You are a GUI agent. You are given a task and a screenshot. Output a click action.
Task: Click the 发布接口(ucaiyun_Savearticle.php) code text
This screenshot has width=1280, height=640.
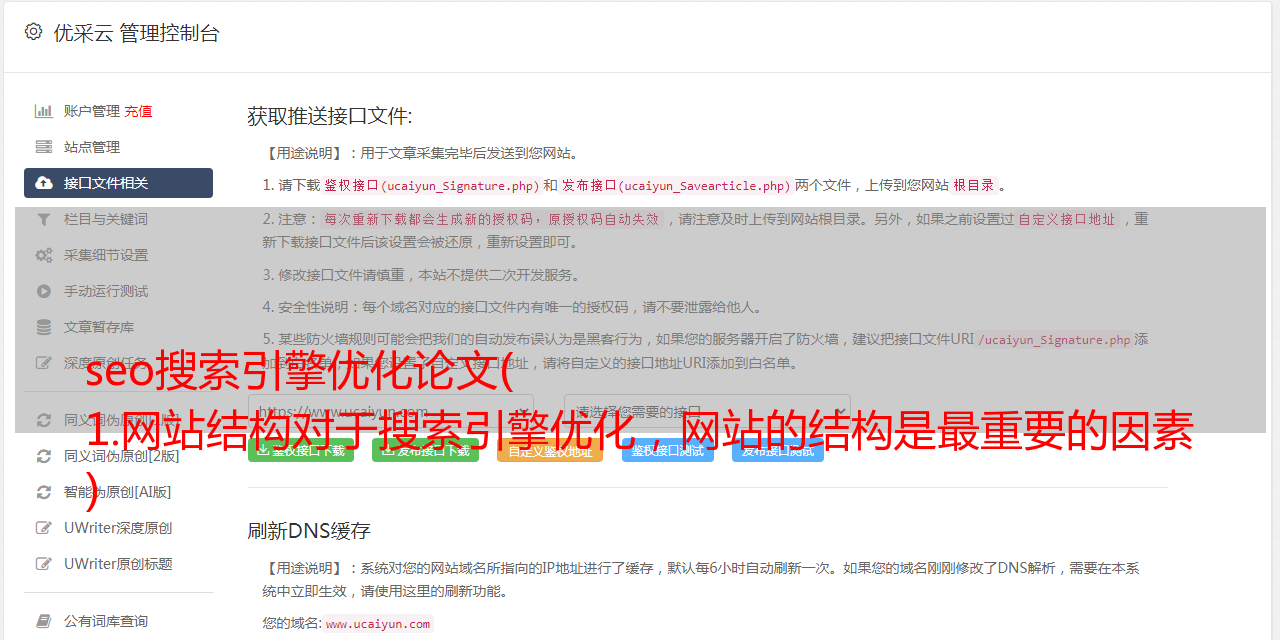676,186
